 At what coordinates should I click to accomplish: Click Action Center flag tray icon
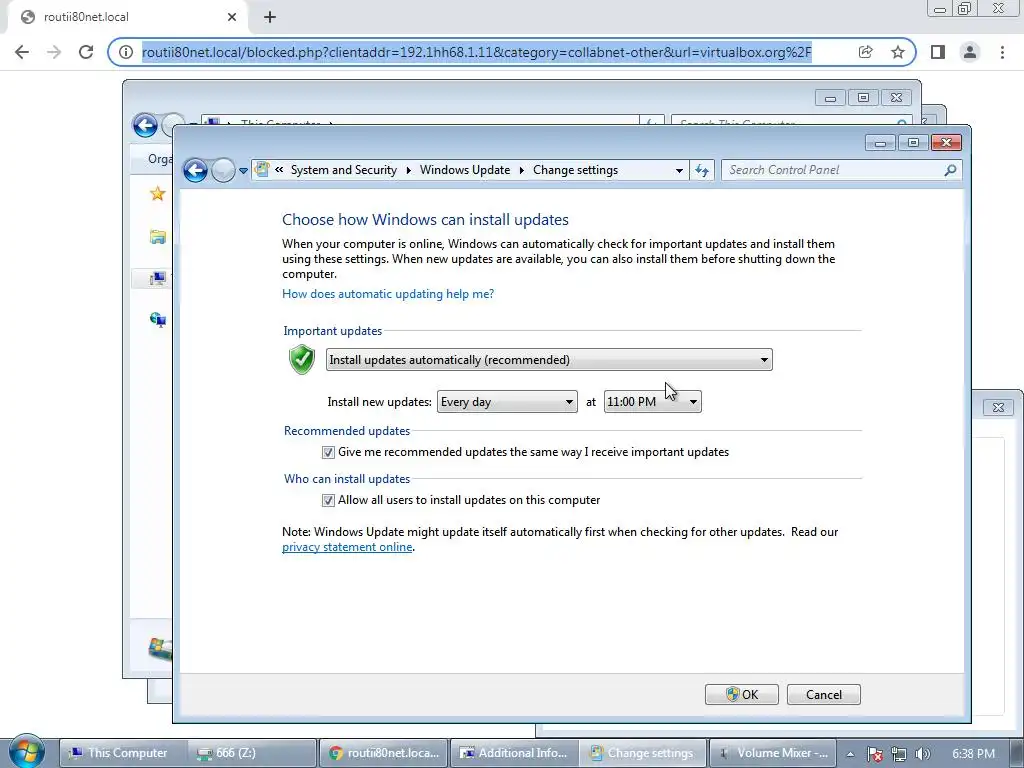click(875, 754)
